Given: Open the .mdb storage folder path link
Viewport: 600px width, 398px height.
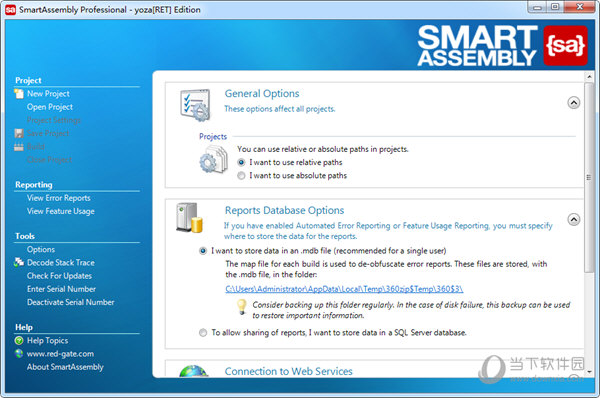Looking at the screenshot, I should tap(344, 289).
